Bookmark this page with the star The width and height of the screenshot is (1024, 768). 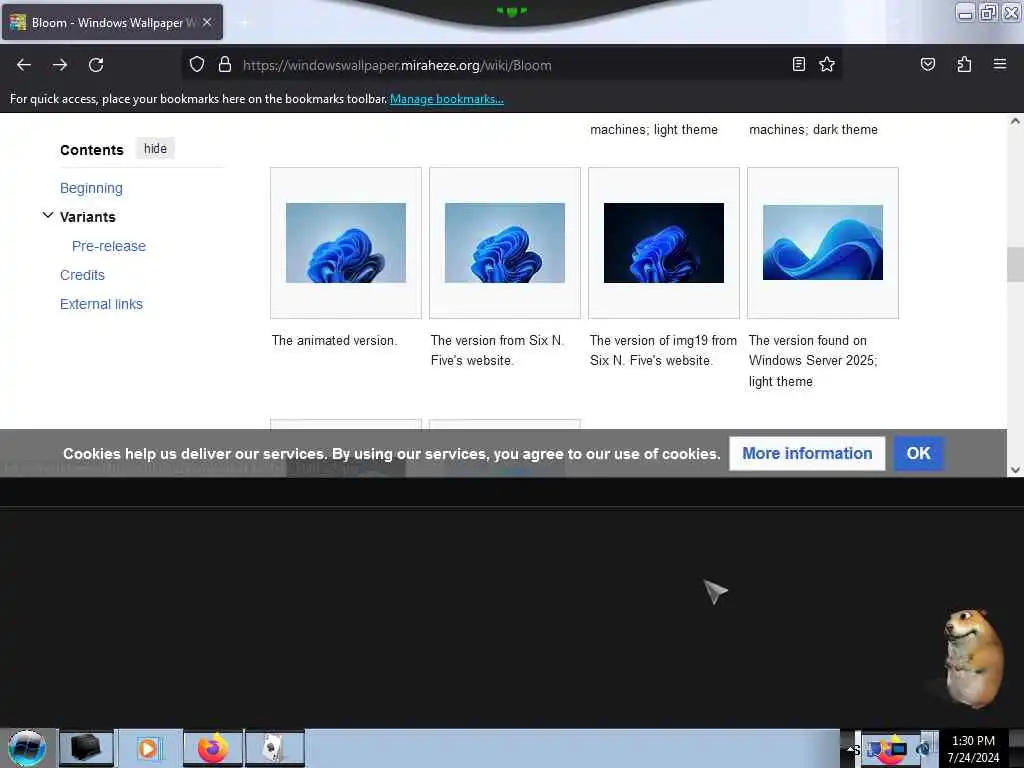(x=827, y=64)
